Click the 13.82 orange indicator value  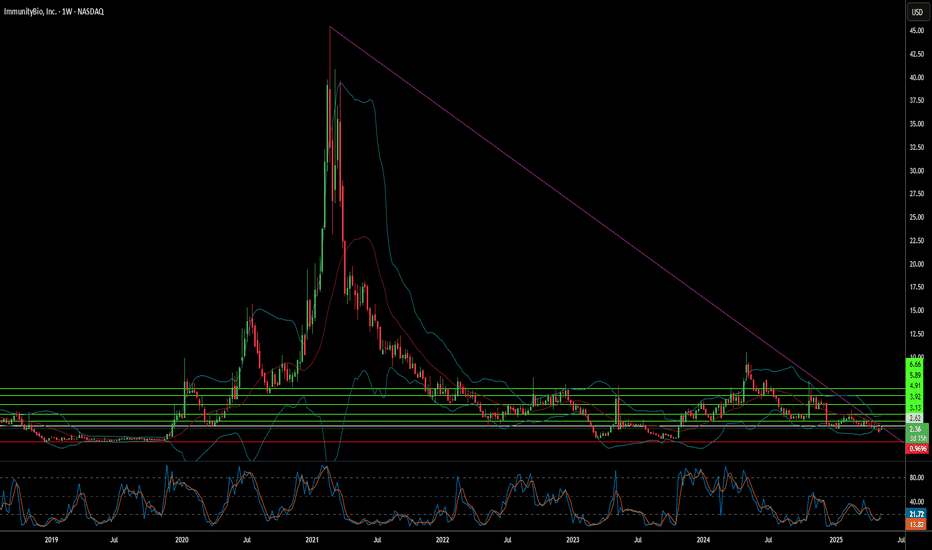(918, 524)
